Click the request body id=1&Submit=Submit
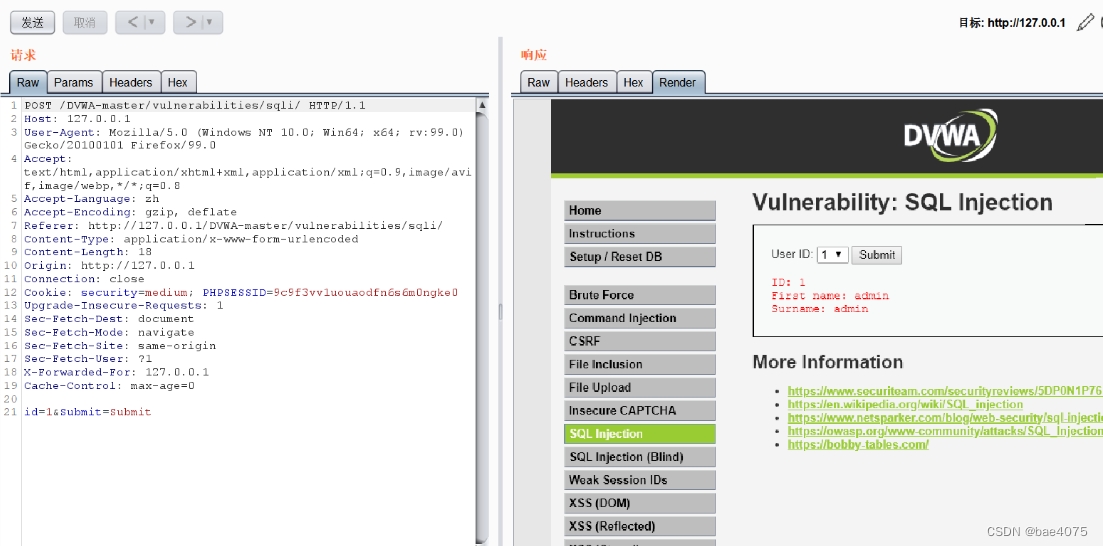Screen dimensions: 1103x546 point(87,412)
